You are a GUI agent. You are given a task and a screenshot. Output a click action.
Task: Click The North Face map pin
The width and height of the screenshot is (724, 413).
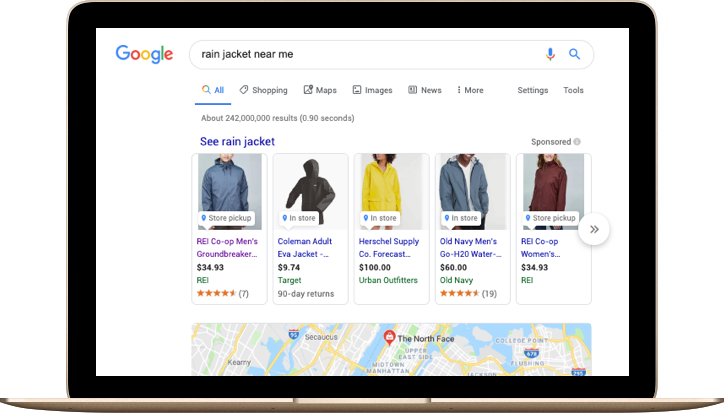[389, 337]
